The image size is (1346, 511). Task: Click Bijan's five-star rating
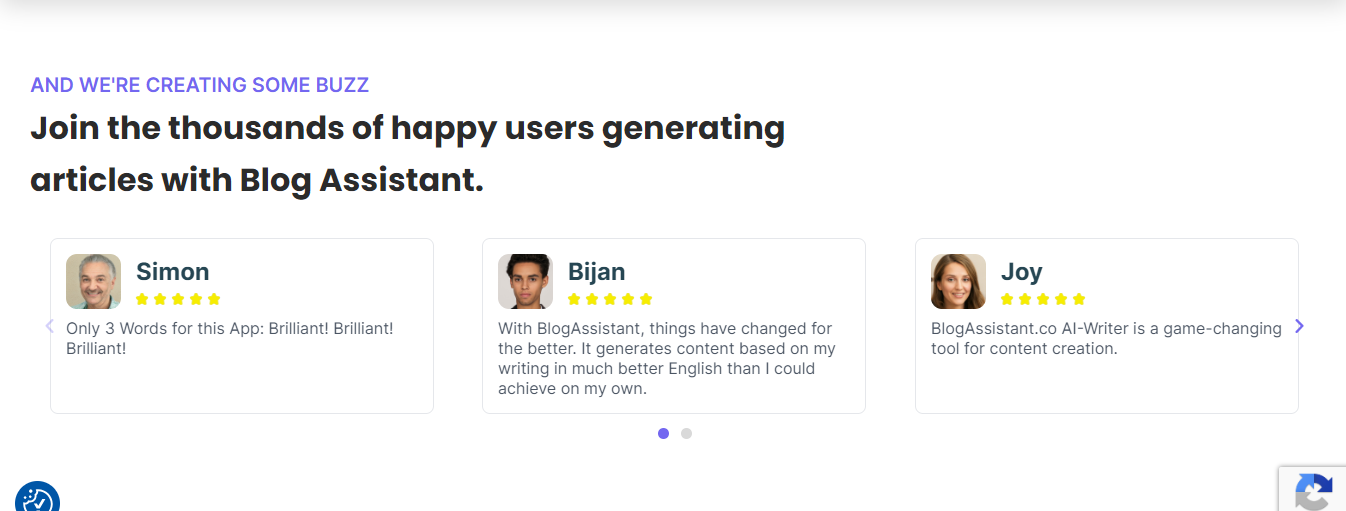[610, 299]
